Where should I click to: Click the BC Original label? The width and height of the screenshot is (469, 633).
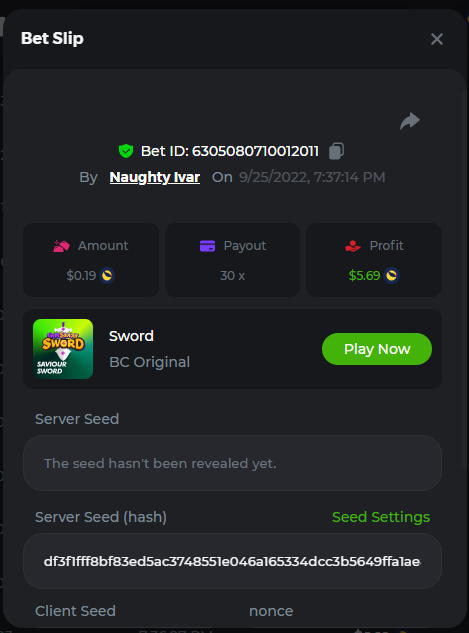click(x=149, y=362)
